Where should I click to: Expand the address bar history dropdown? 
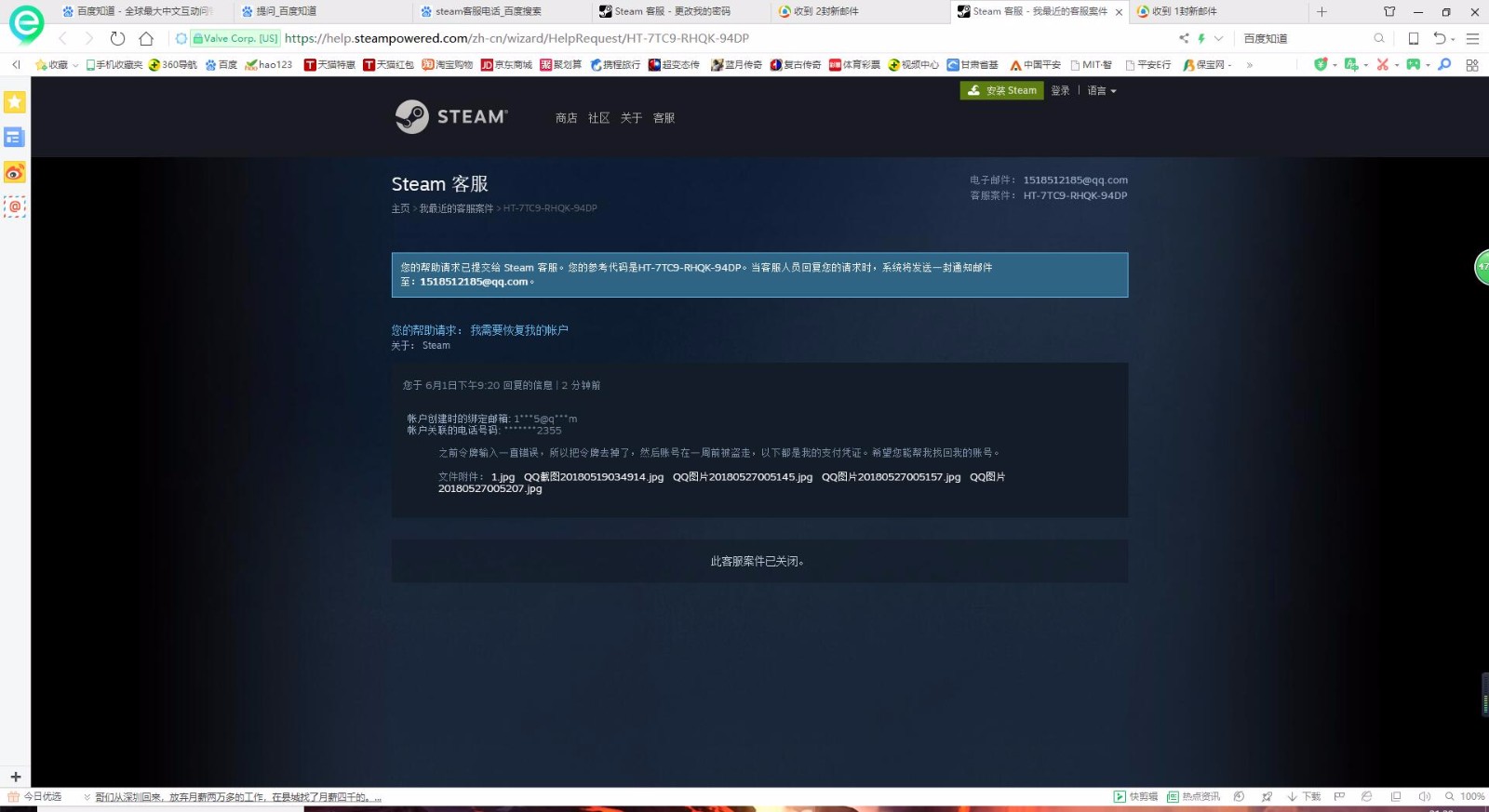(1218, 38)
